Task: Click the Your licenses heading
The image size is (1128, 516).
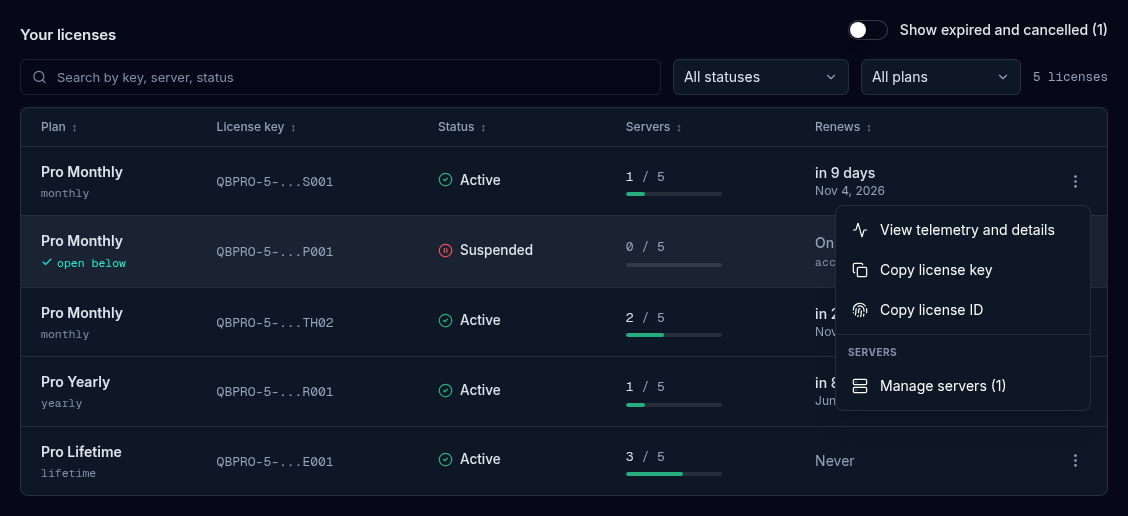Action: click(68, 35)
